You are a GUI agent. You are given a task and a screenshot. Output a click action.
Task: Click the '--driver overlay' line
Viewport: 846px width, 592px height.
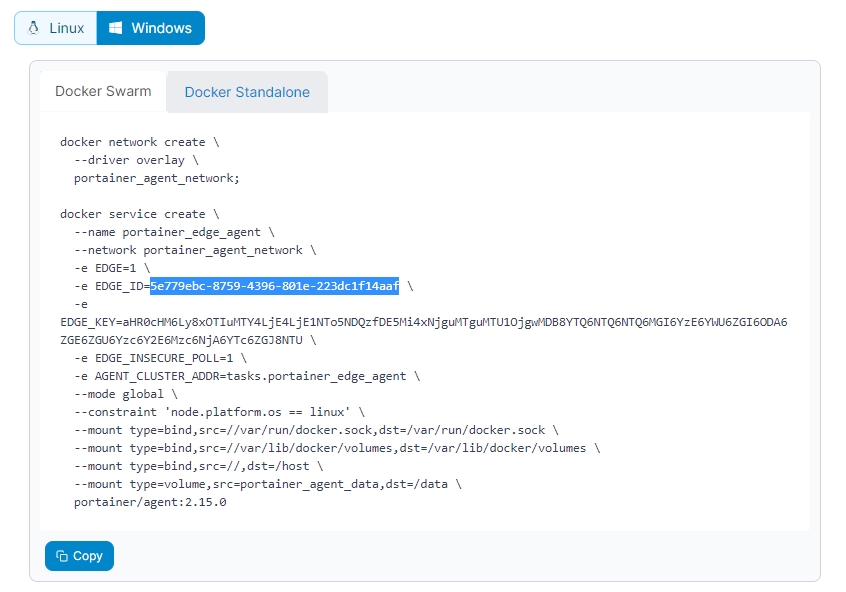[136, 160]
